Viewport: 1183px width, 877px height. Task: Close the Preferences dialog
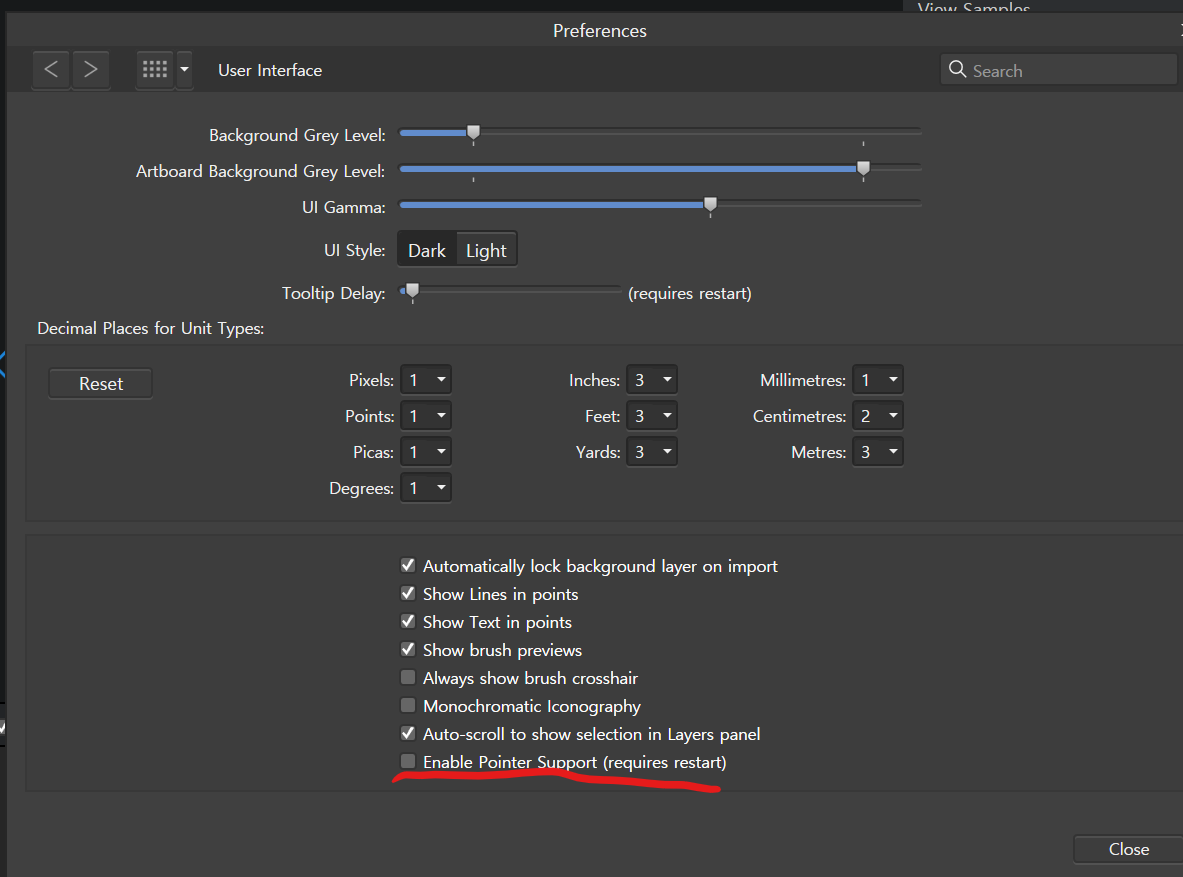[1129, 849]
